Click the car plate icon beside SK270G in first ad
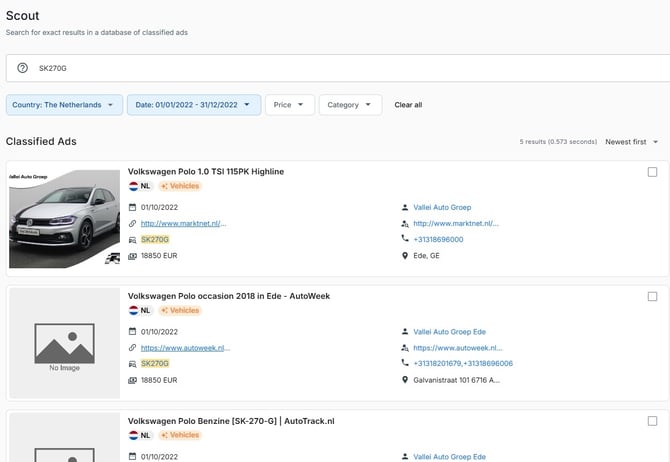This screenshot has width=670, height=462. pos(132,240)
